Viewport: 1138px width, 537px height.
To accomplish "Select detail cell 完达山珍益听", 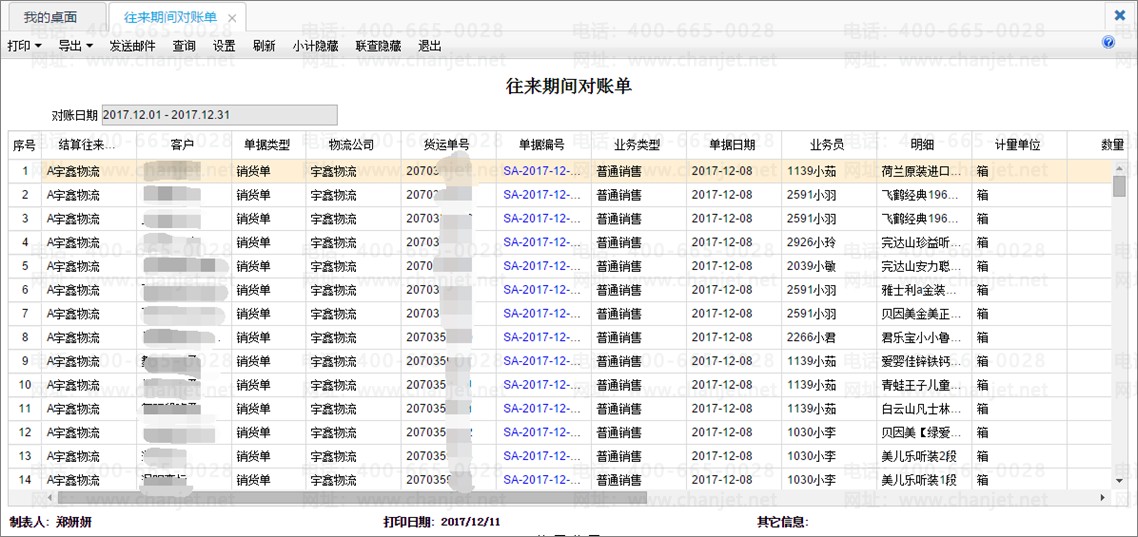I will (x=924, y=242).
